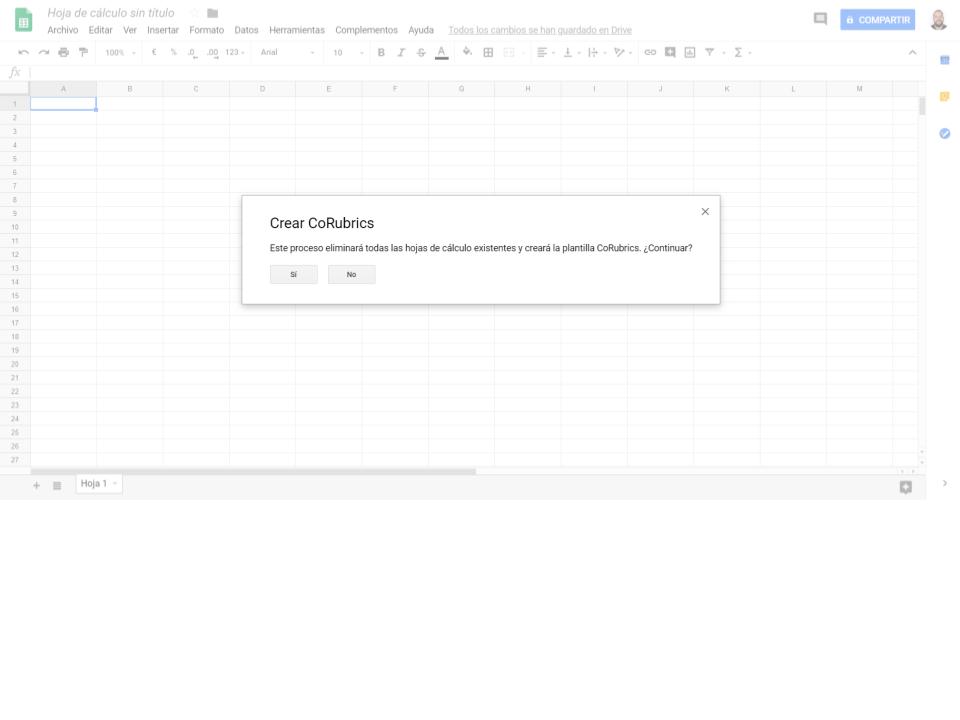This screenshot has width=960, height=720.
Task: Open comment history next to Compartir
Action: (820, 19)
